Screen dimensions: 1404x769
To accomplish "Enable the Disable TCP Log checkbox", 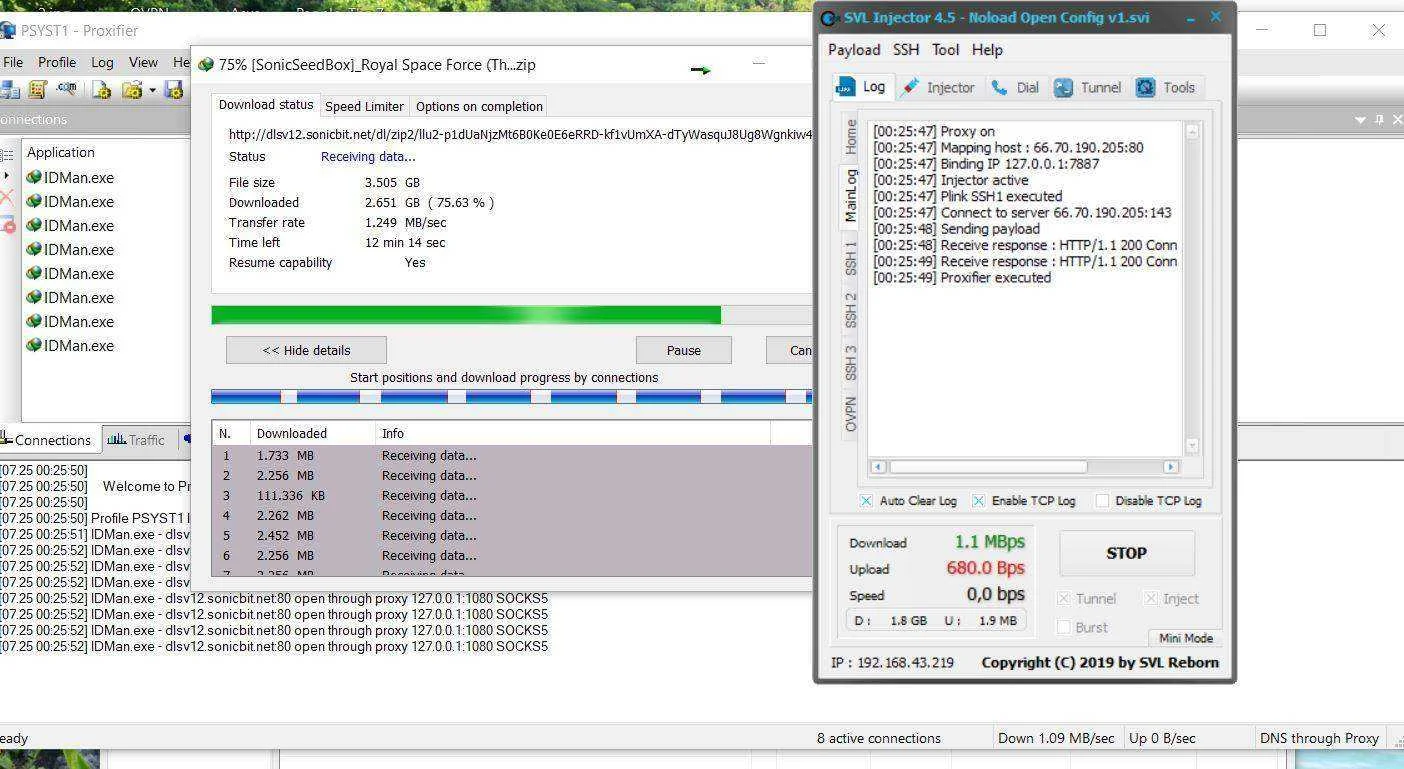I will pyautogui.click(x=1102, y=501).
